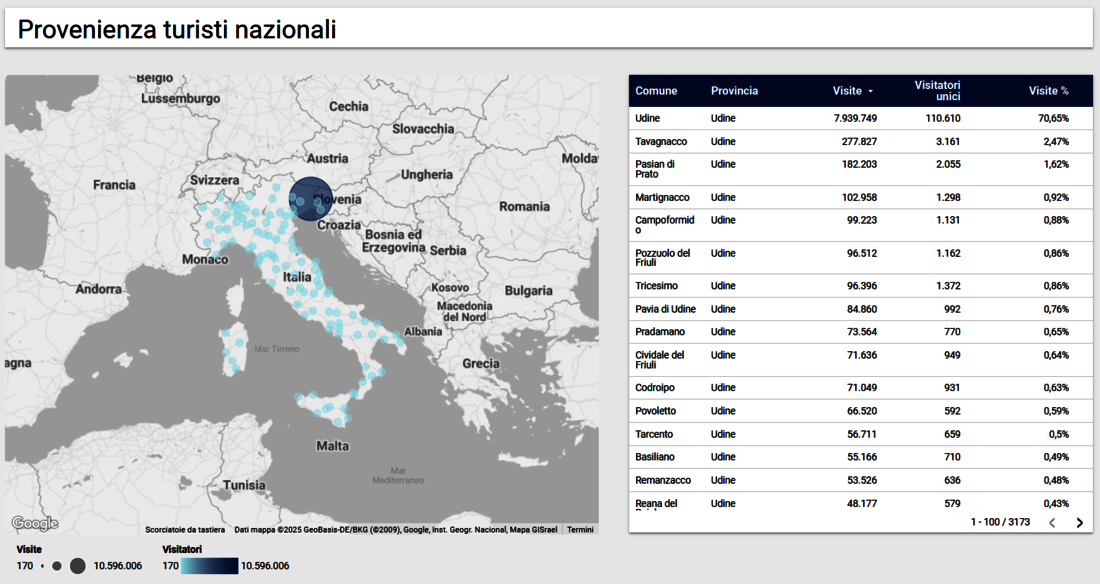Click the large dark bubble over Udine
This screenshot has height=584, width=1100.
(x=310, y=198)
